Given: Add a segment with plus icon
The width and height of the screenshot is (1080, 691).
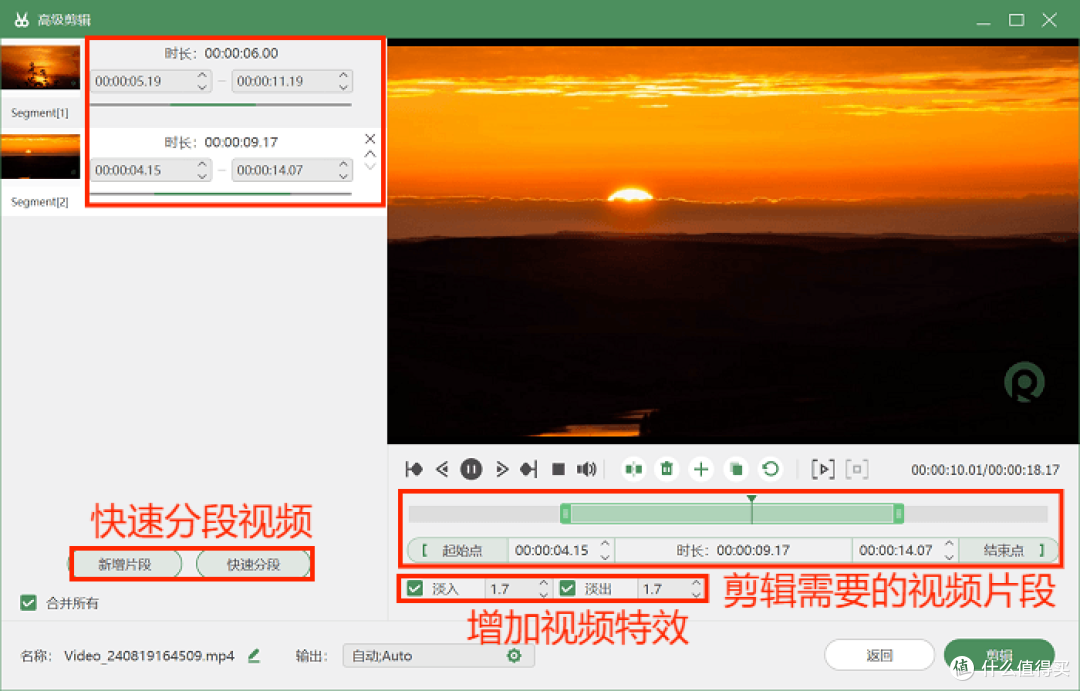Looking at the screenshot, I should [x=701, y=469].
